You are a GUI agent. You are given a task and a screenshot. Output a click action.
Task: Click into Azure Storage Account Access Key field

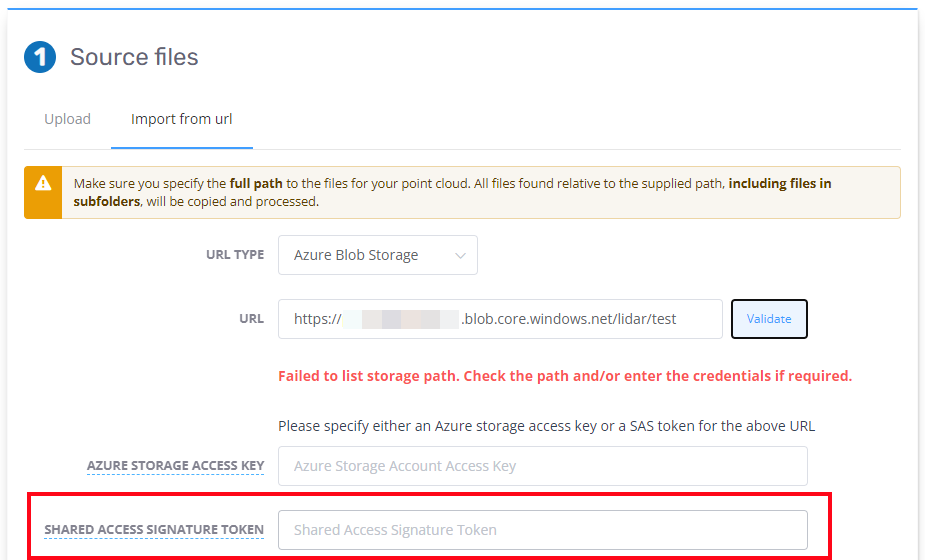[x=543, y=466]
